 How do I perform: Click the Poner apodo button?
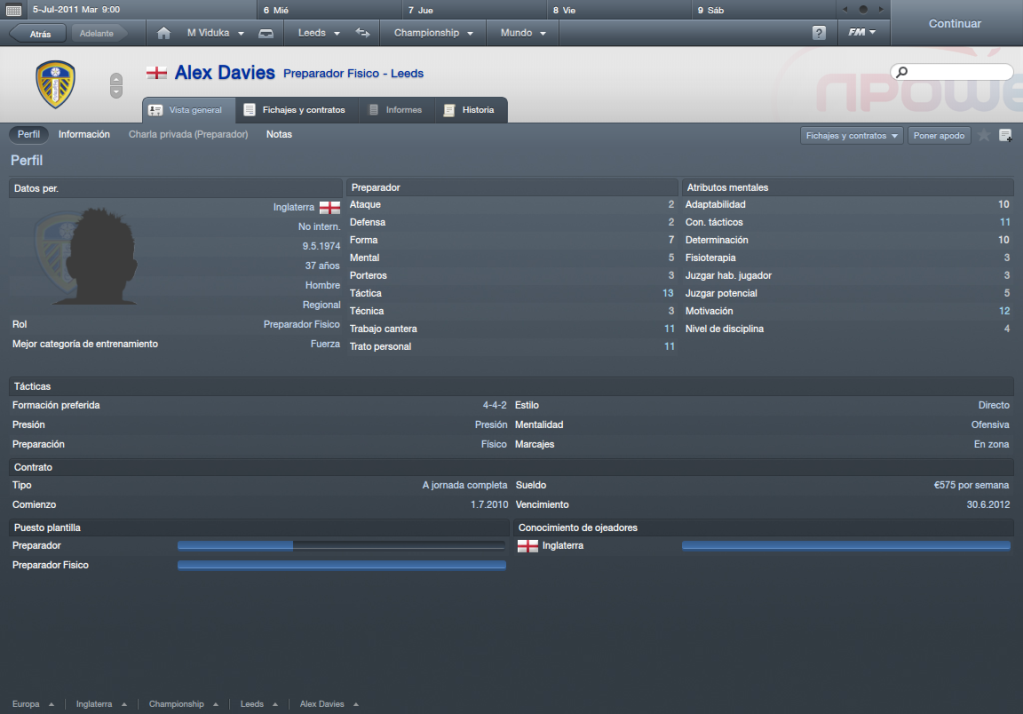click(939, 136)
